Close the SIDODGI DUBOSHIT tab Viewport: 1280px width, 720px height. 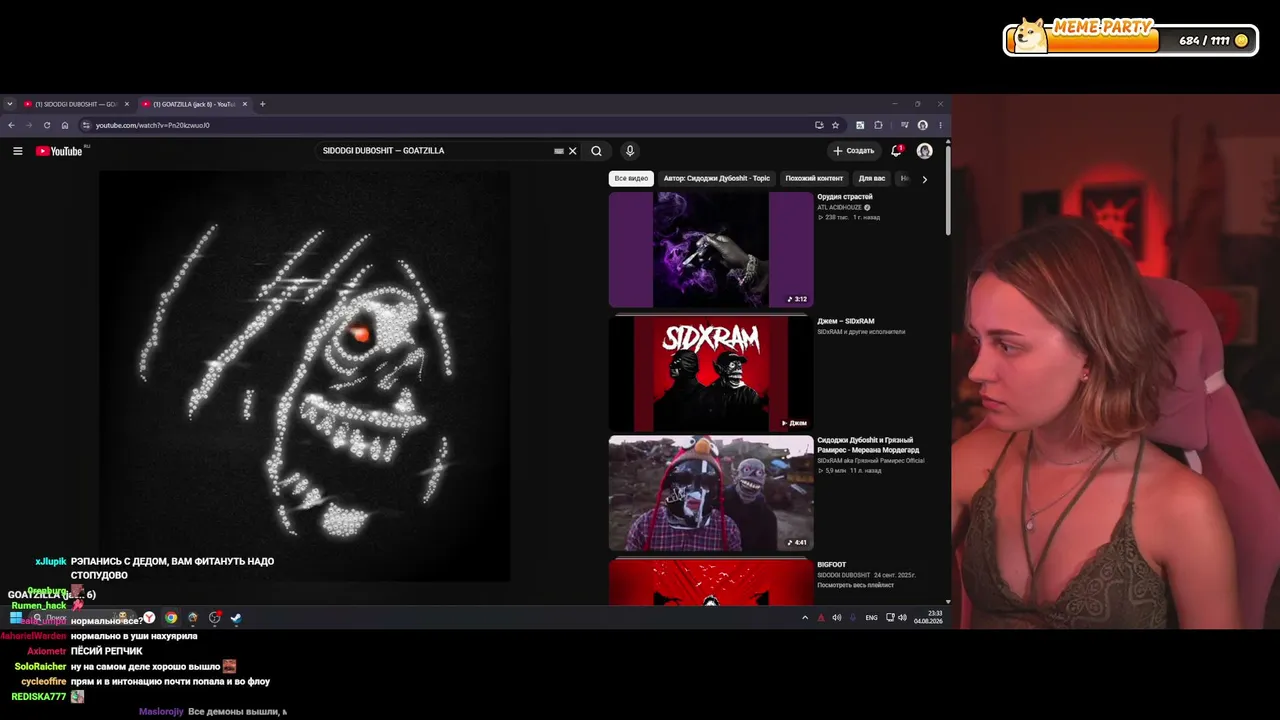(x=127, y=104)
